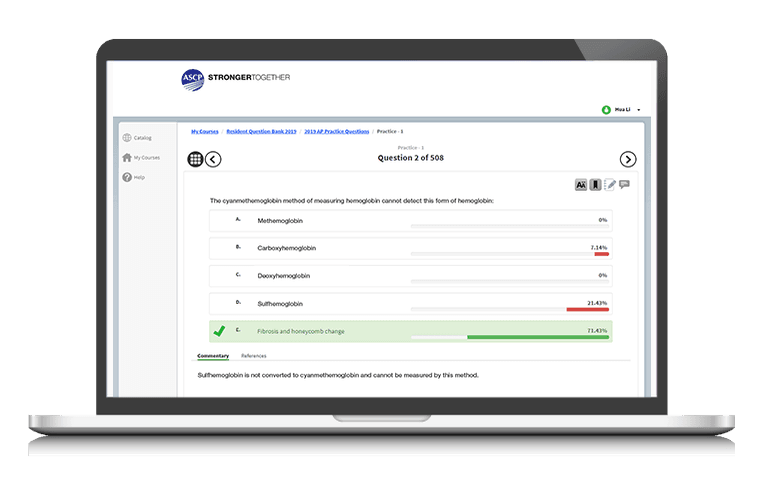Open the notes pencil icon
The image size is (763, 480).
pyautogui.click(x=610, y=184)
